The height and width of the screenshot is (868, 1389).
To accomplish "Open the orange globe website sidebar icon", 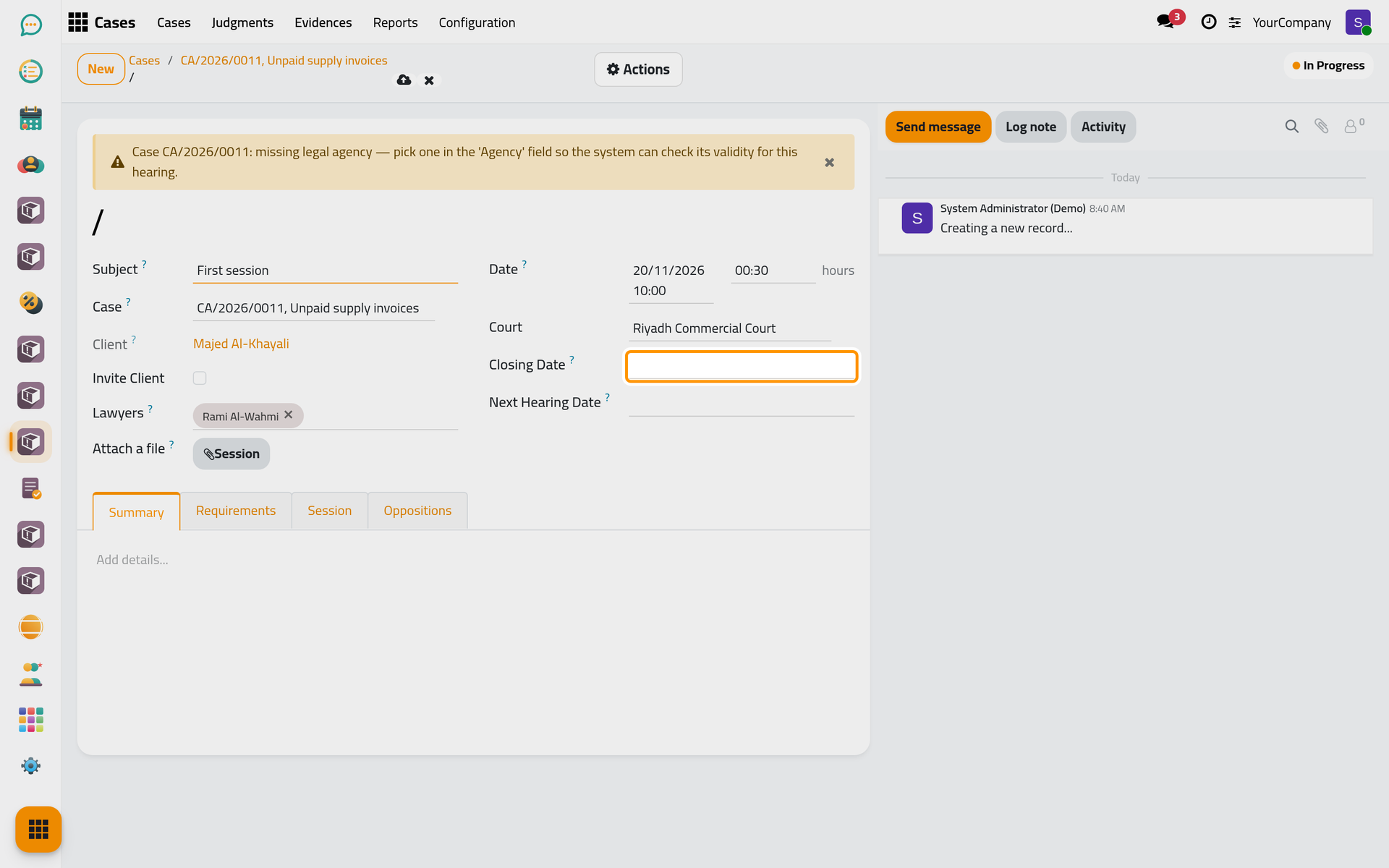I will coord(30,627).
